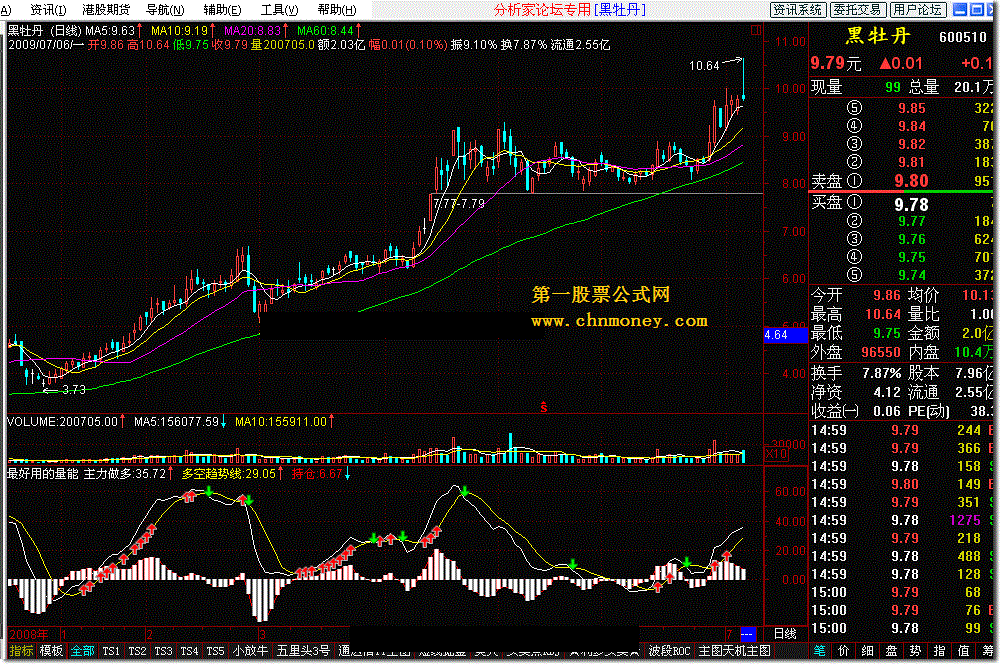Click the 3.73 low price label on chart
The image size is (1003, 666).
point(74,389)
